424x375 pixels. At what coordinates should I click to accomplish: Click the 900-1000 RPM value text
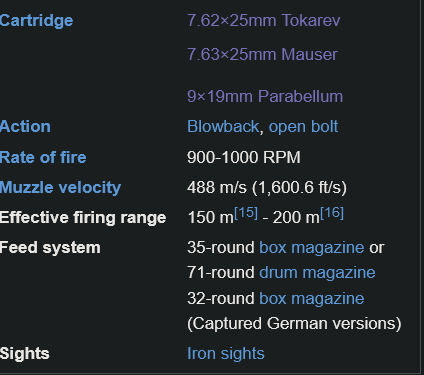coord(244,157)
